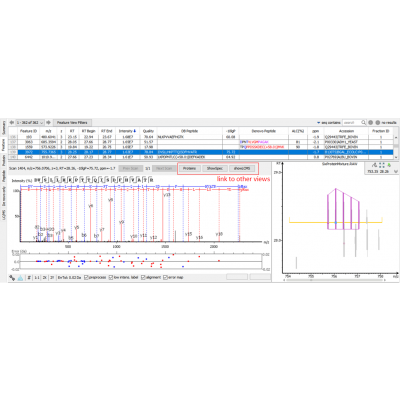Switch to the Peptide side tab
Image resolution: width=400 pixels, height=400 pixels.
tap(4, 176)
